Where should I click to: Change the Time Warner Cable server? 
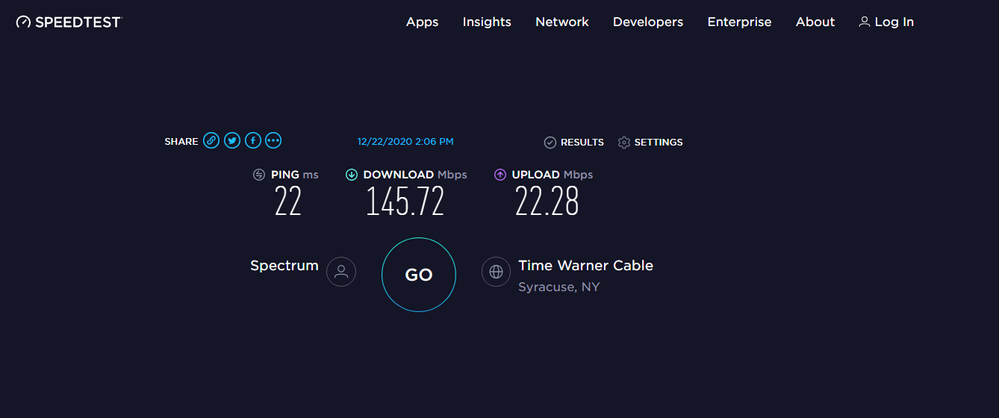585,266
